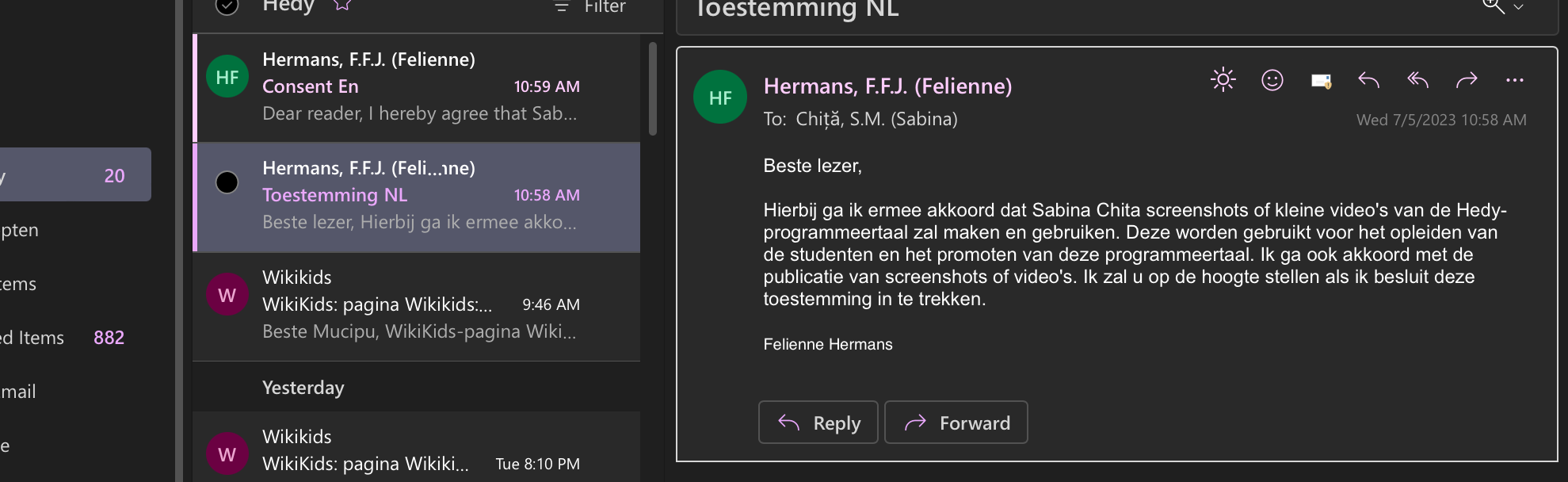Image resolution: width=1568 pixels, height=482 pixels.
Task: Click the reply arrow icon in message toolbar
Action: click(1368, 80)
